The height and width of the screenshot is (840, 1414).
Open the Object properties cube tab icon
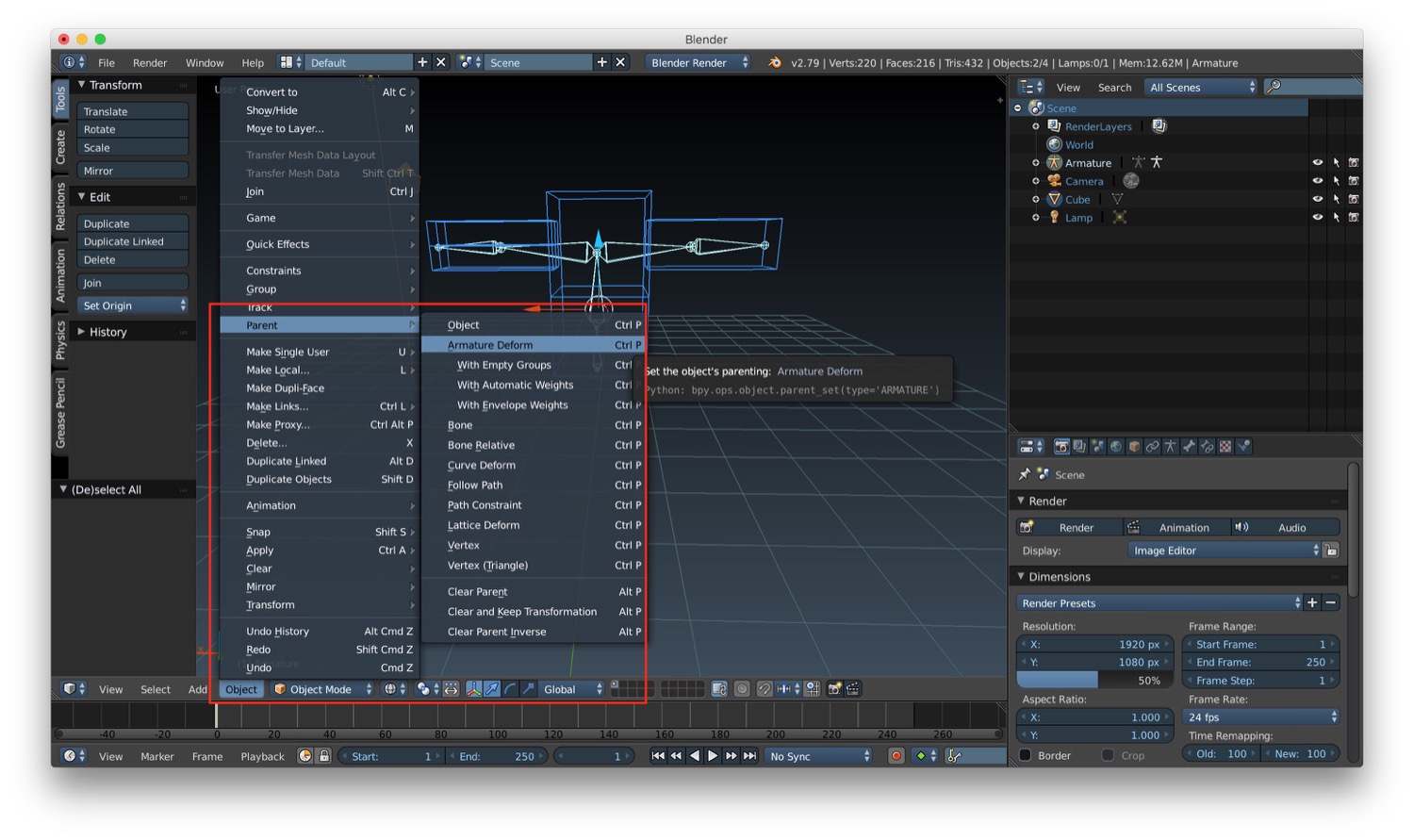(x=1135, y=446)
